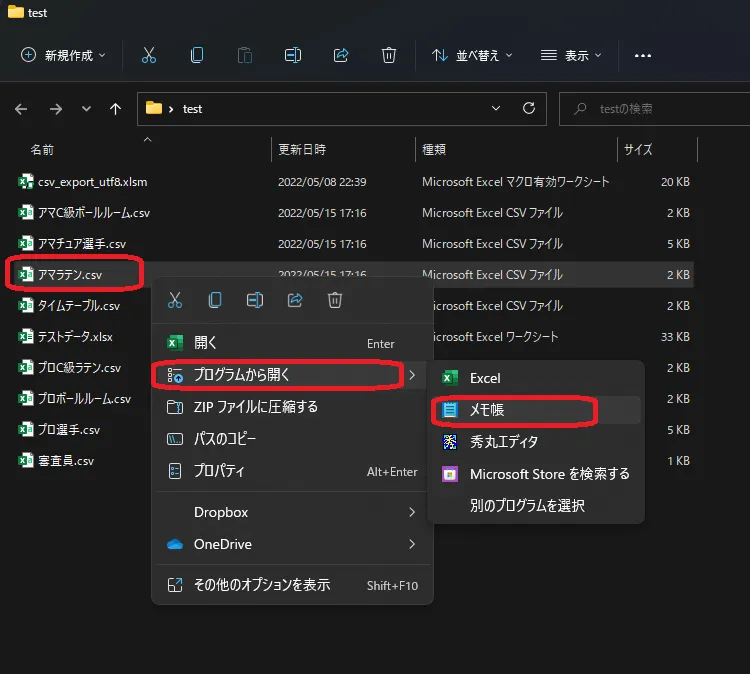
Task: Navigate up with the up arrow button
Action: (x=116, y=109)
